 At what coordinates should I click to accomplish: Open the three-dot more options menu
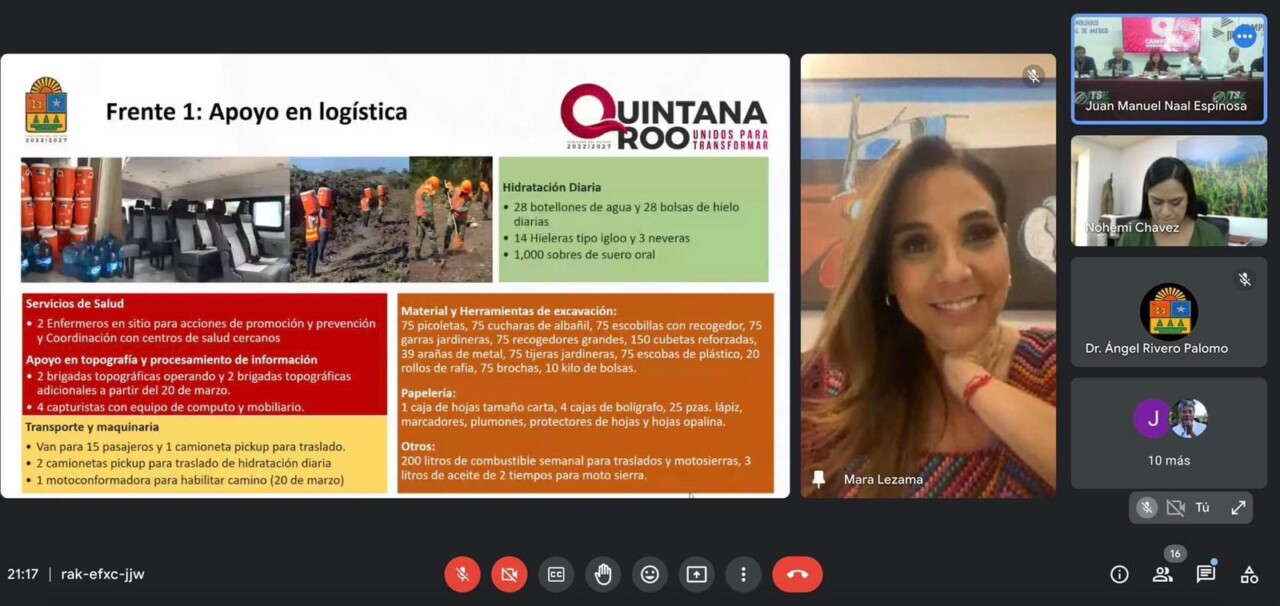(x=743, y=574)
